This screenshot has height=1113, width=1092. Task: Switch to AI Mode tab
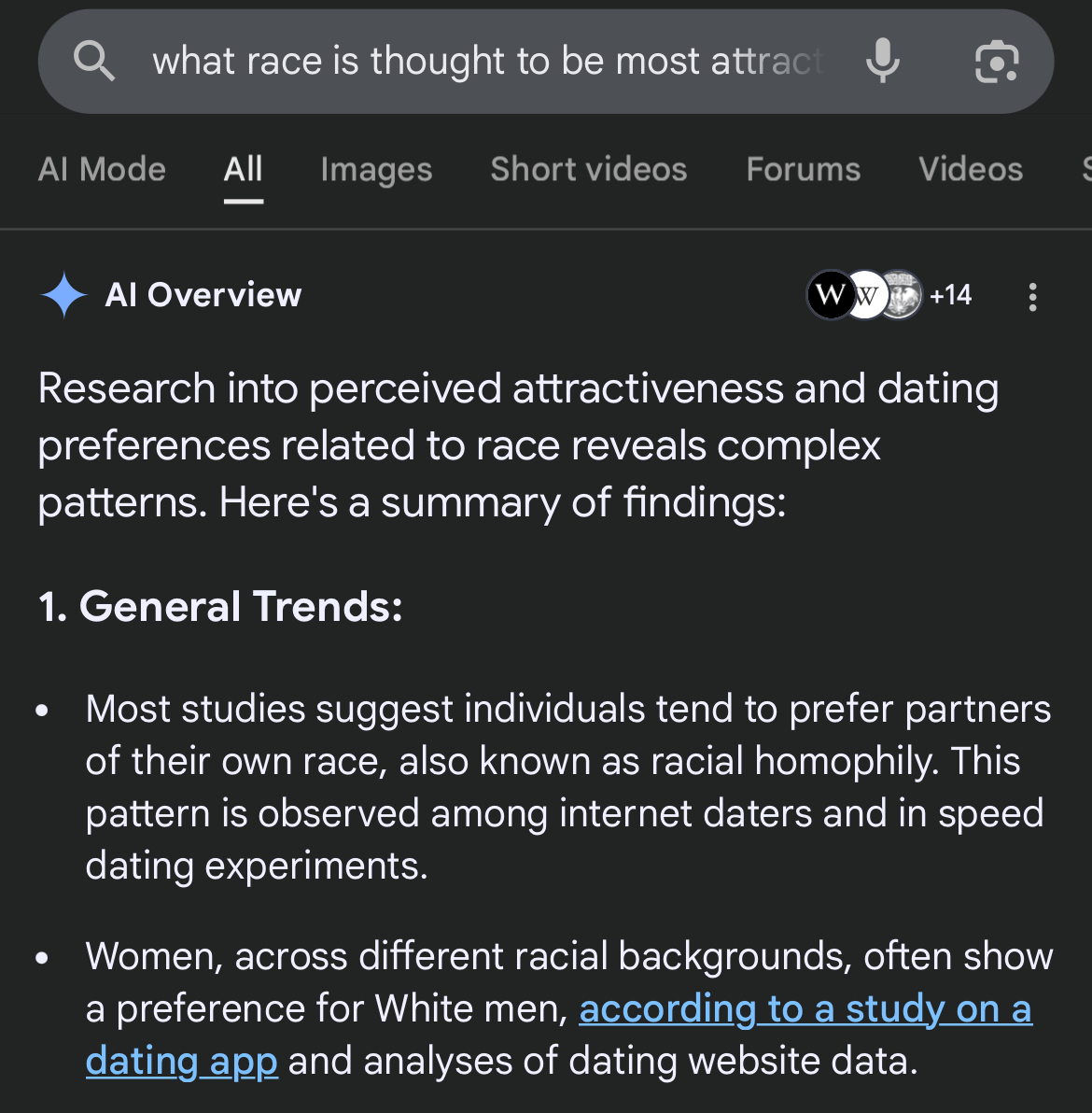click(x=102, y=170)
